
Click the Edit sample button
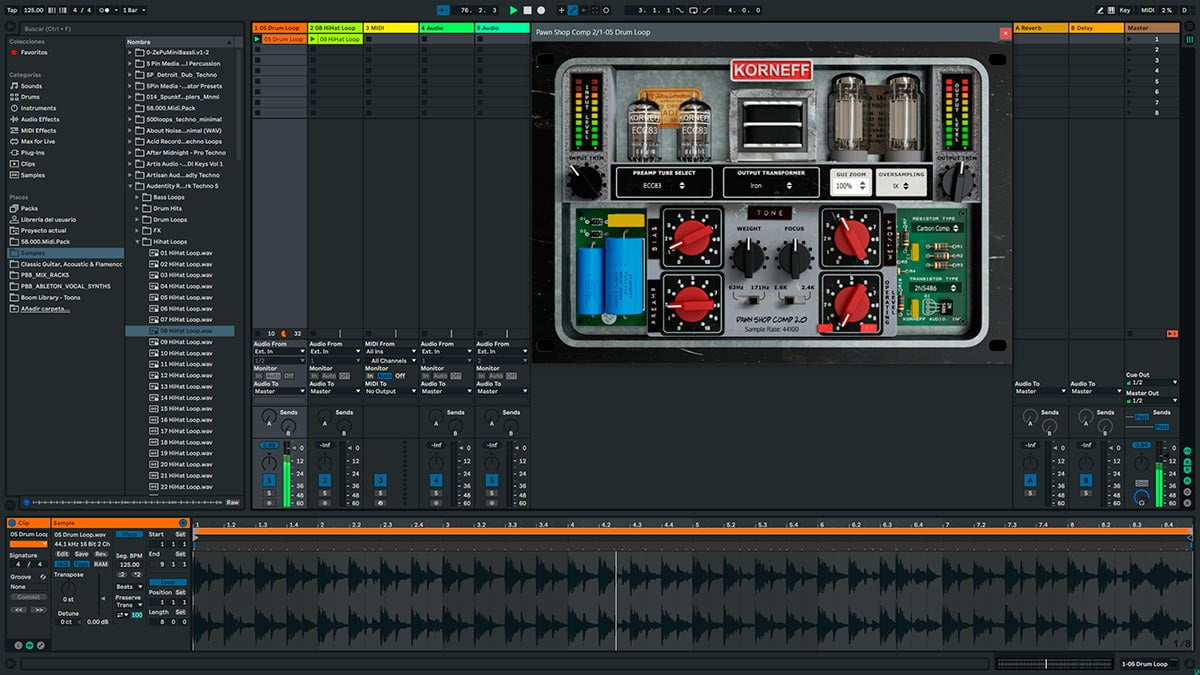pos(62,554)
